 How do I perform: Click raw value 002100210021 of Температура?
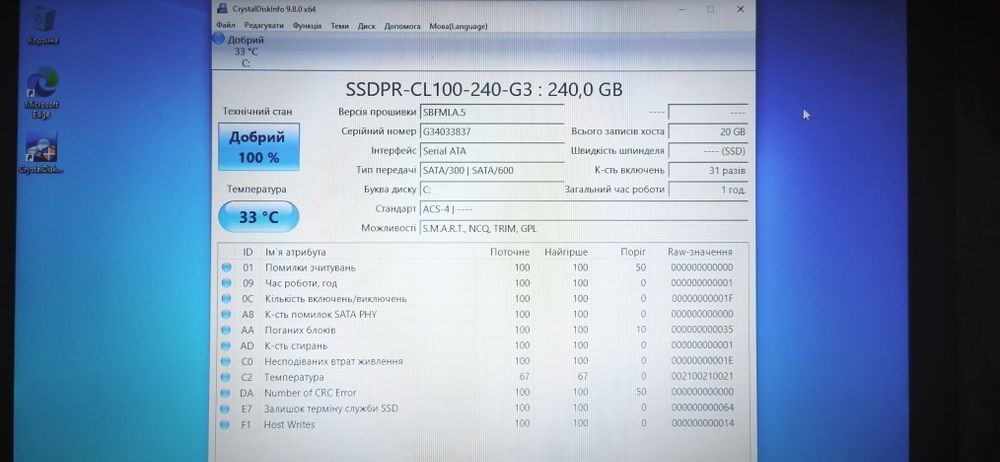(x=702, y=377)
